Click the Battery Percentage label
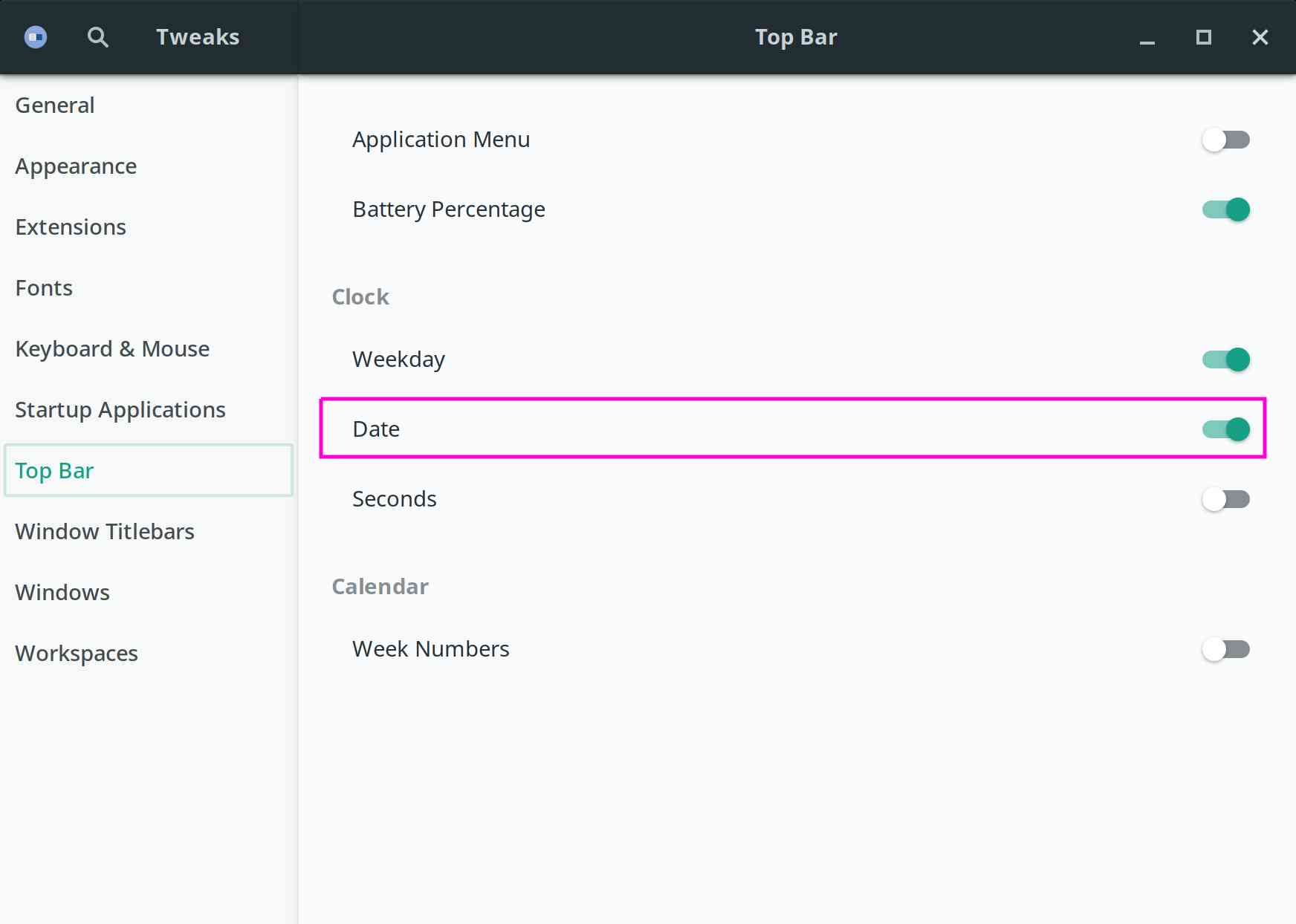 [x=449, y=209]
